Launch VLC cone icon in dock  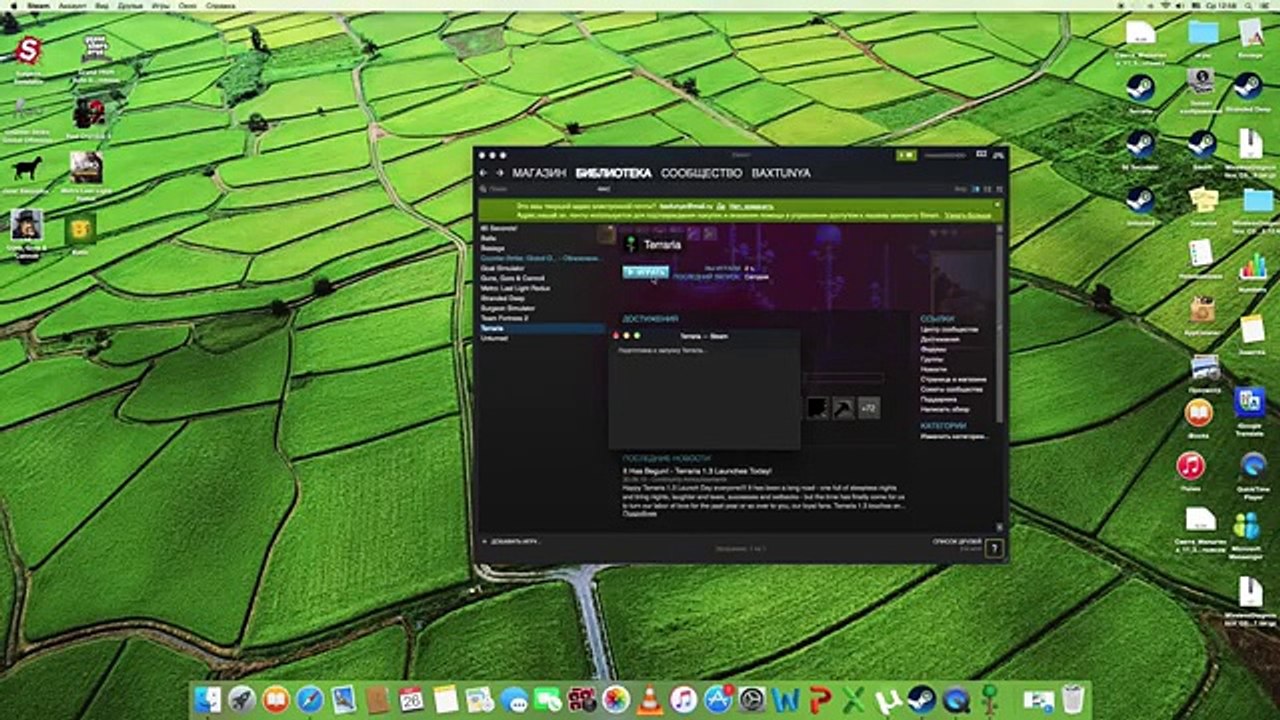[x=649, y=699]
